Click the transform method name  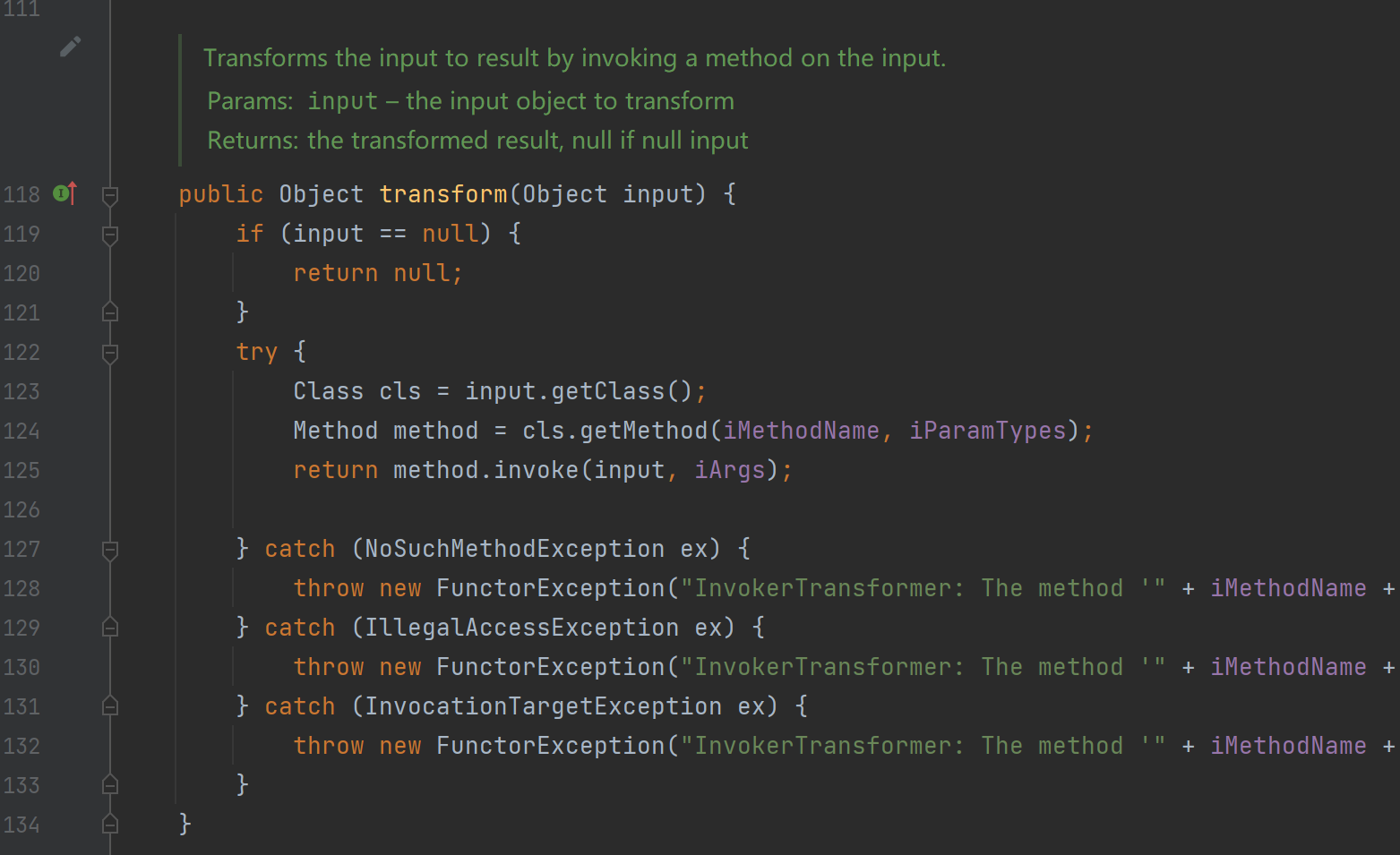pyautogui.click(x=442, y=194)
